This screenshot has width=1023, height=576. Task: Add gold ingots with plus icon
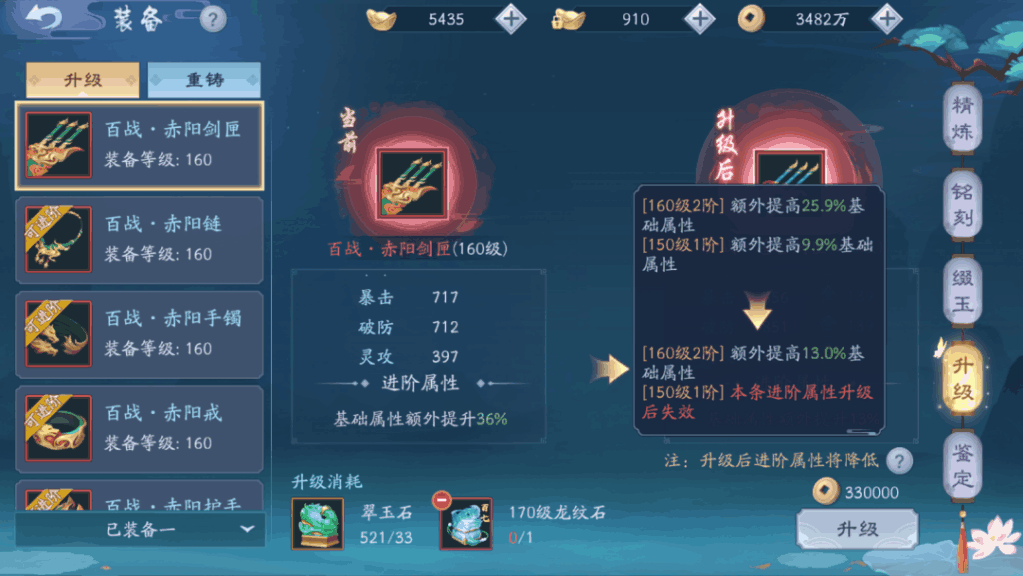click(511, 18)
